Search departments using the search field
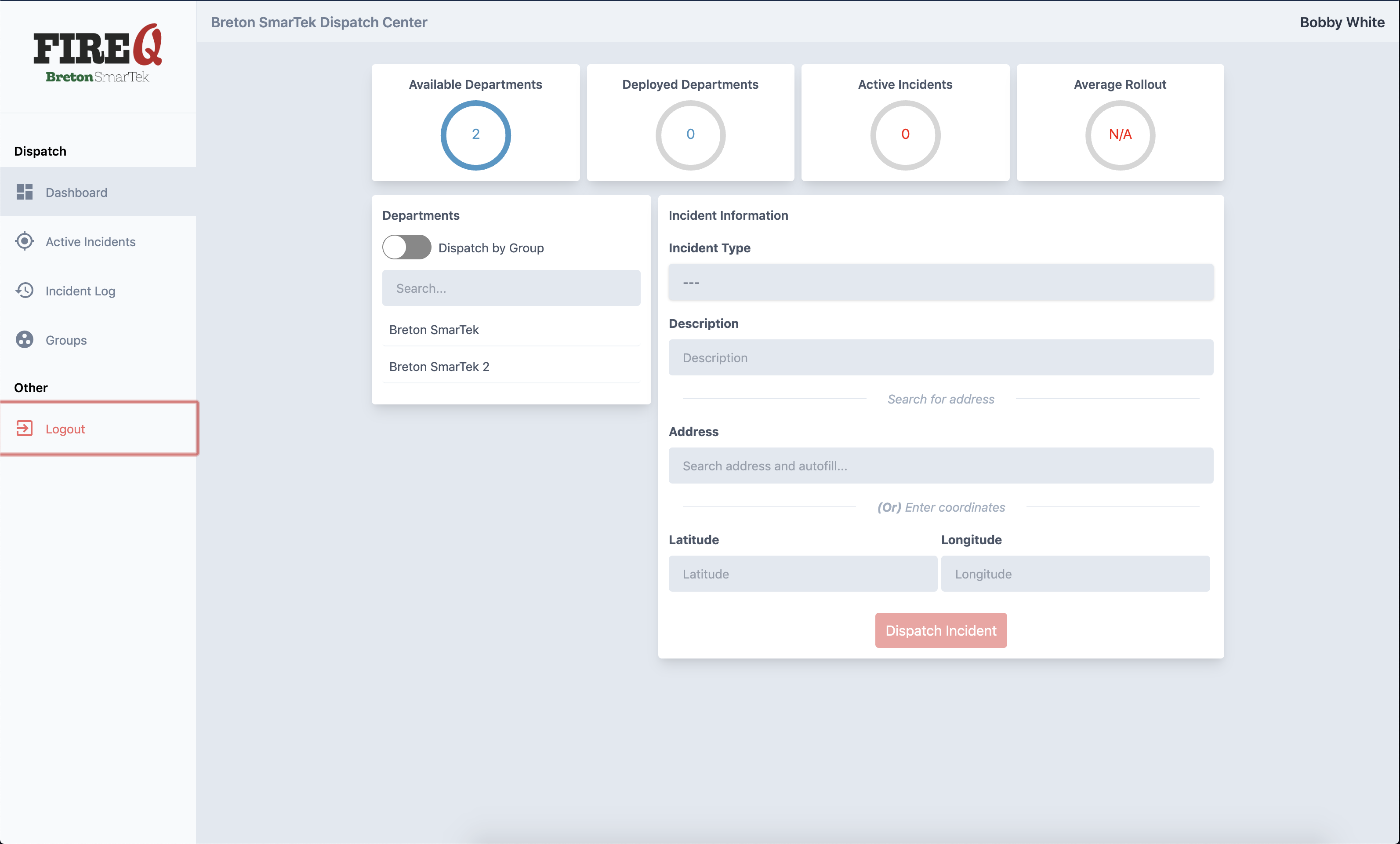The height and width of the screenshot is (844, 1400). (511, 288)
